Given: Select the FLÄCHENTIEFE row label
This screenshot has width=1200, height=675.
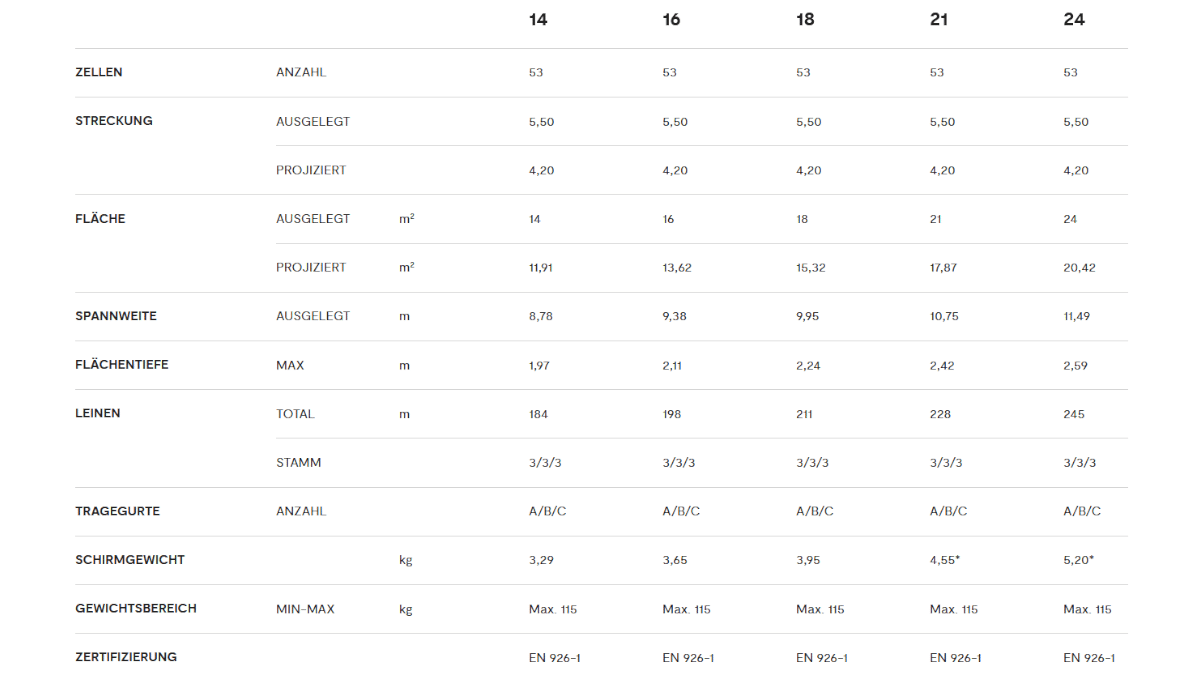Looking at the screenshot, I should pyautogui.click(x=122, y=365).
